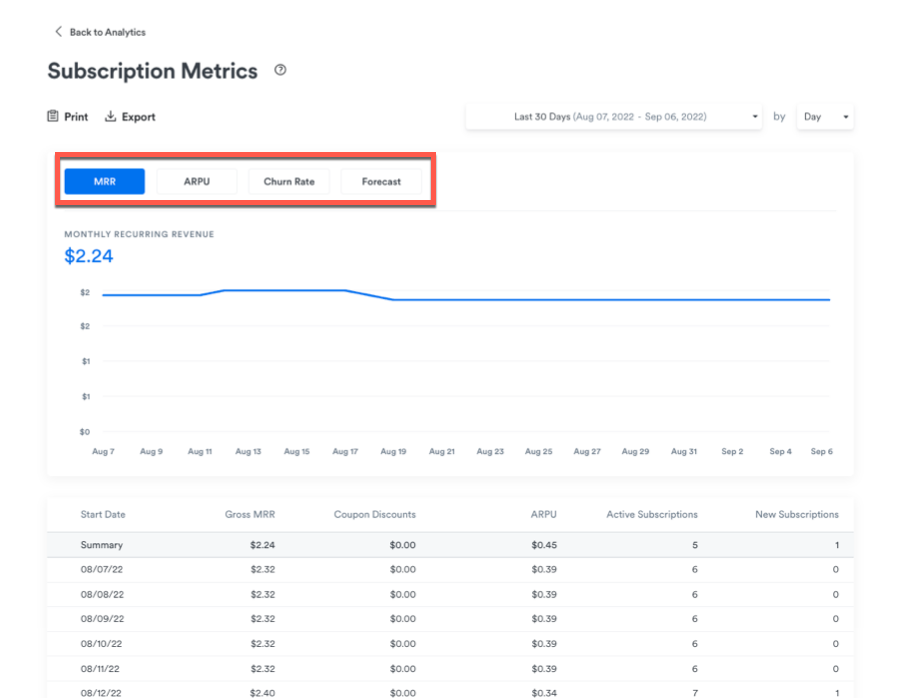This screenshot has height=698, width=900.
Task: Open the Forecast tab
Action: pyautogui.click(x=381, y=181)
